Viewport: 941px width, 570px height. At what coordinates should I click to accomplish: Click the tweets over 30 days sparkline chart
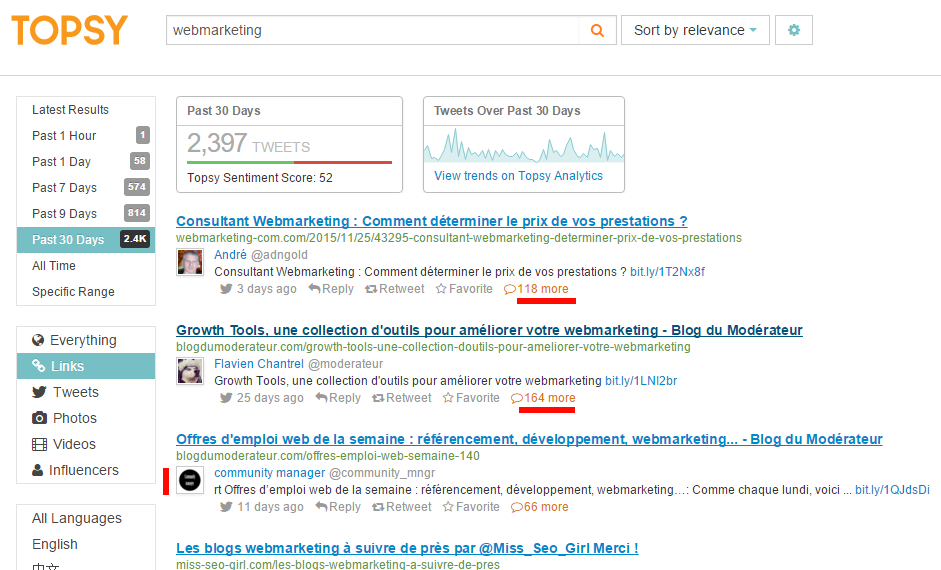point(524,145)
